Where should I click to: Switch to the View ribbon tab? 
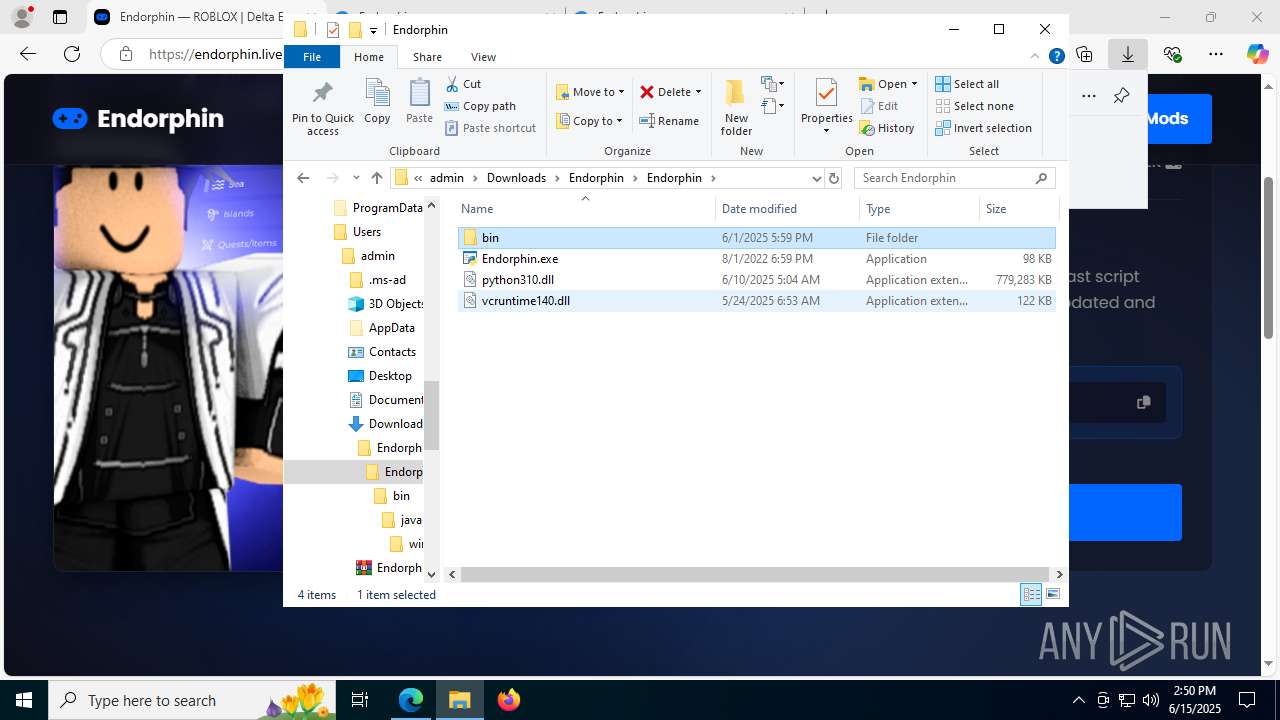pyautogui.click(x=483, y=57)
